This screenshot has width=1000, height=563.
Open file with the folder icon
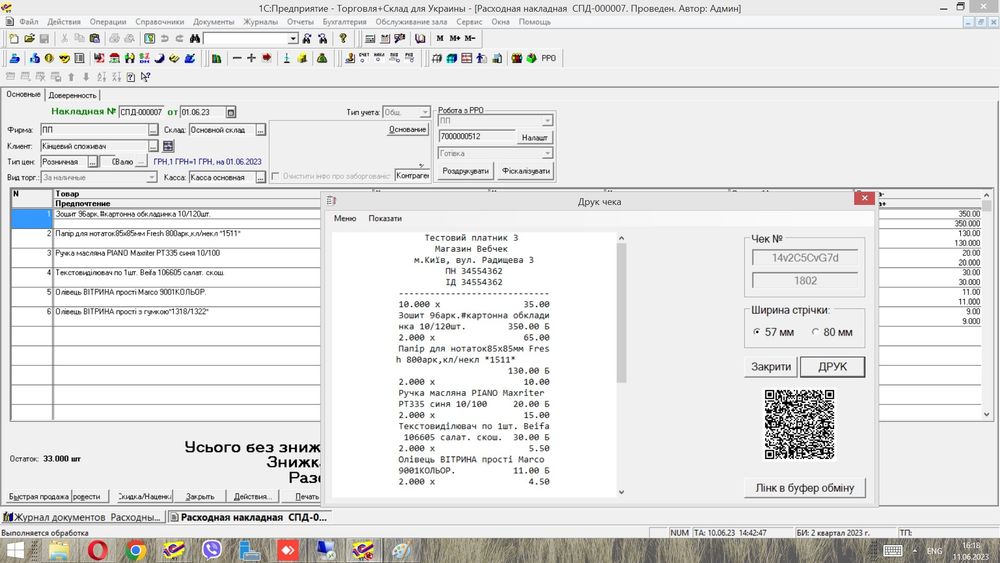tap(29, 39)
